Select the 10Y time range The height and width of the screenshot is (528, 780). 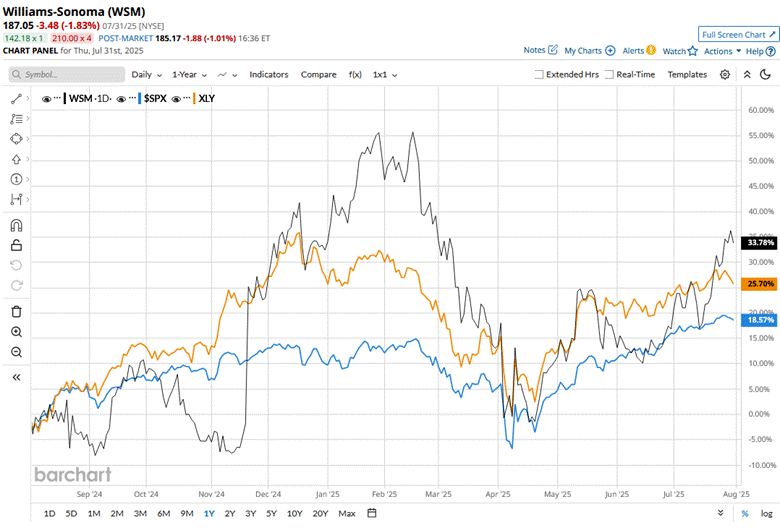click(294, 514)
